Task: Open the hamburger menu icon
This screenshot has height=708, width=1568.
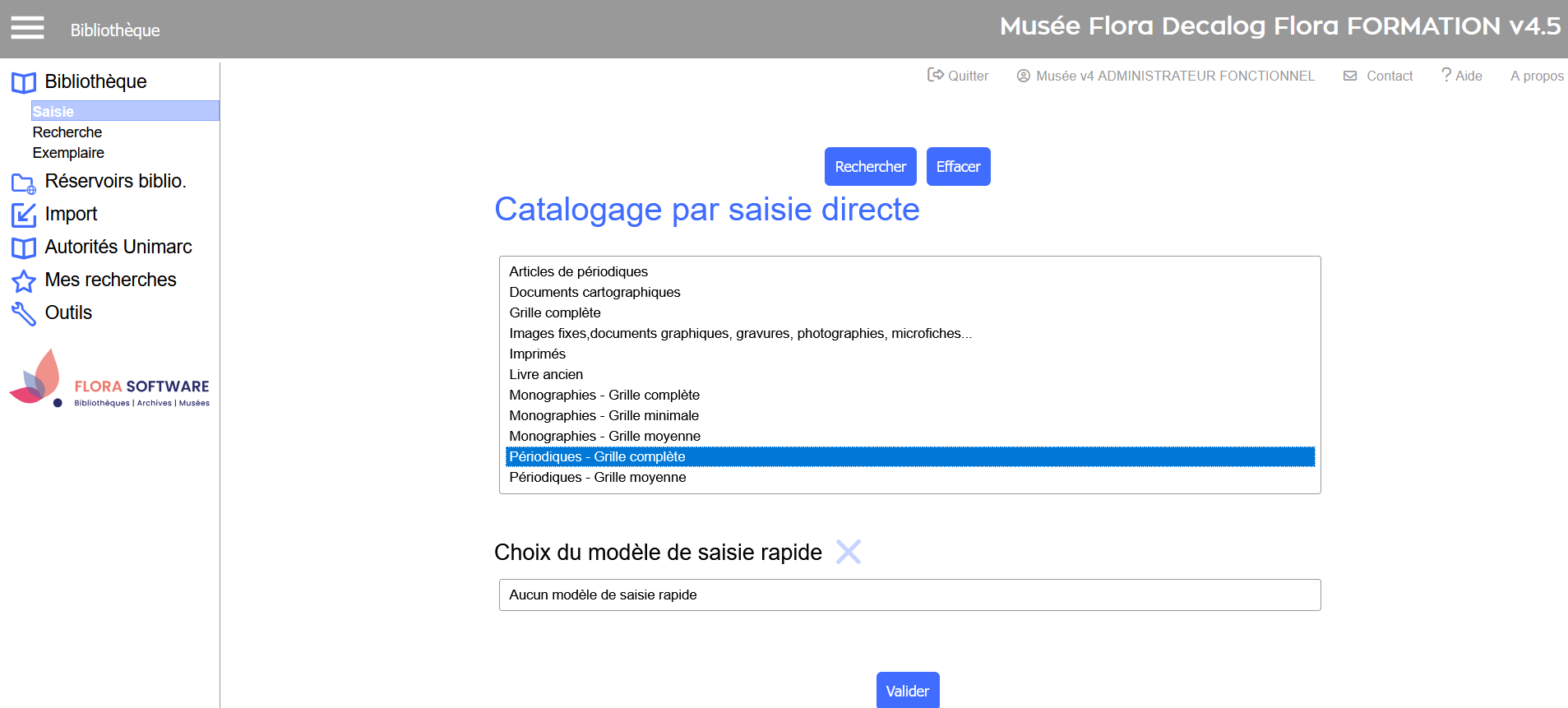Action: 27,29
